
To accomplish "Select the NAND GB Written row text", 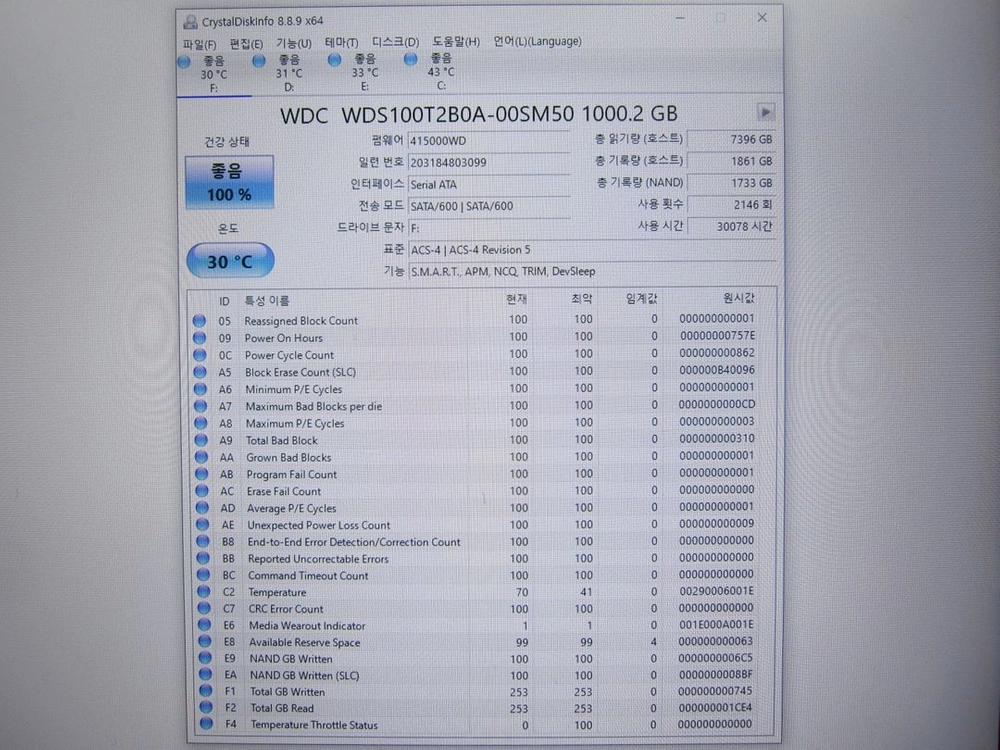I will (x=291, y=659).
